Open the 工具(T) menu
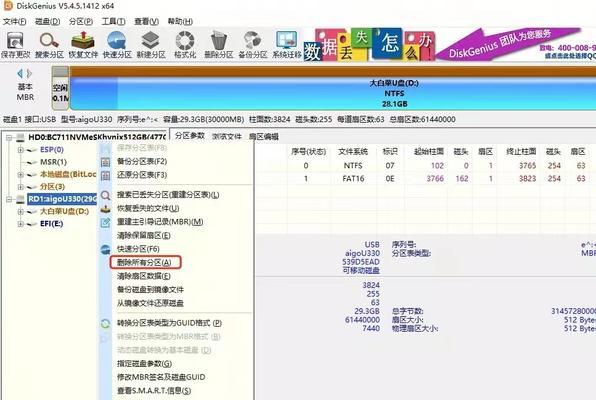 point(113,21)
